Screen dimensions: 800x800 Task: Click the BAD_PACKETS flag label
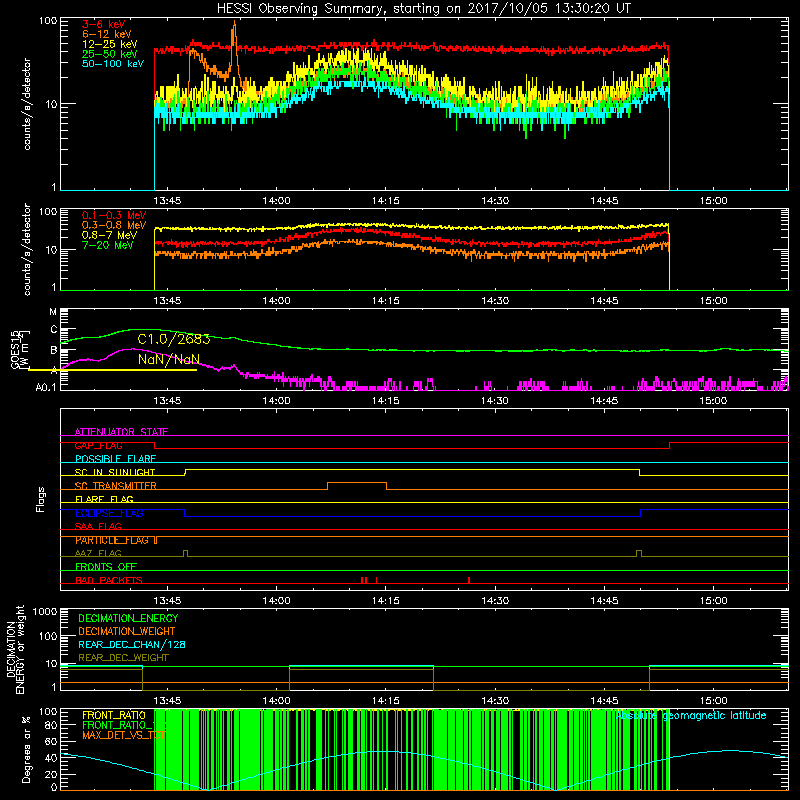tap(109, 580)
